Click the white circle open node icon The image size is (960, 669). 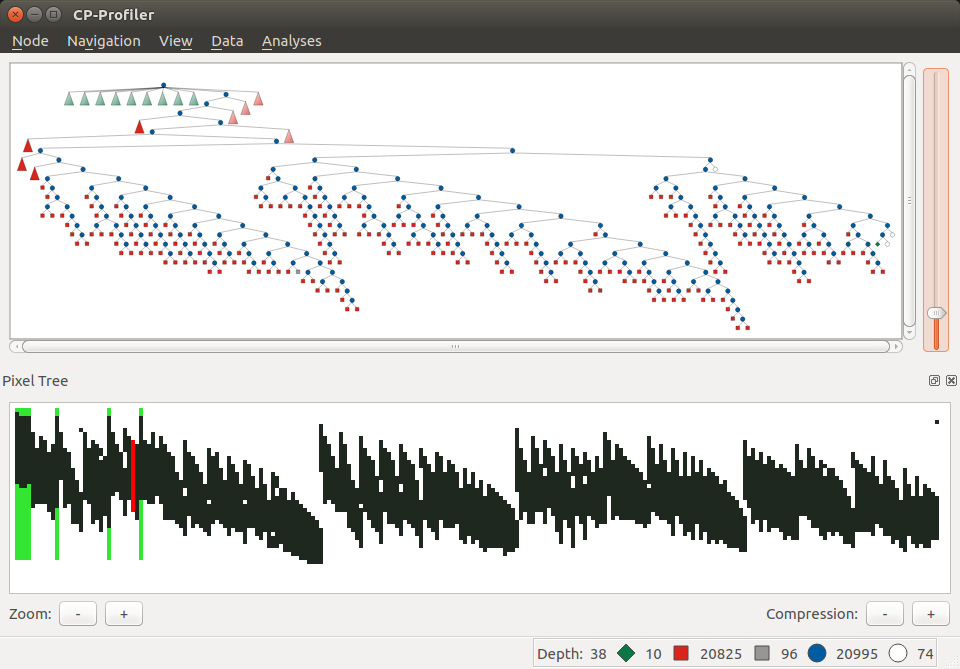pyautogui.click(x=897, y=652)
